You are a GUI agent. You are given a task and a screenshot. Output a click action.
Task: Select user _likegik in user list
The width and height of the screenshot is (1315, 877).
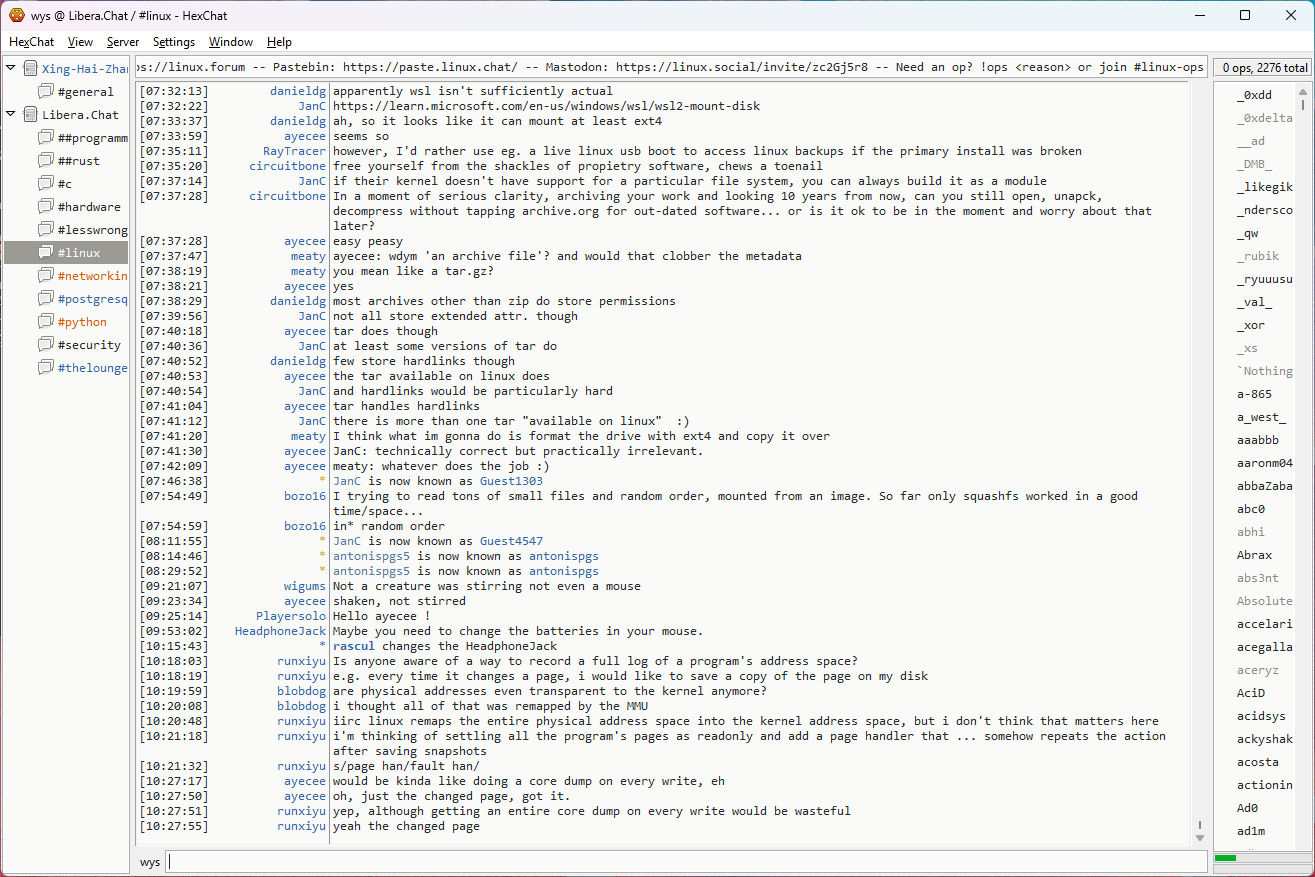click(1264, 187)
